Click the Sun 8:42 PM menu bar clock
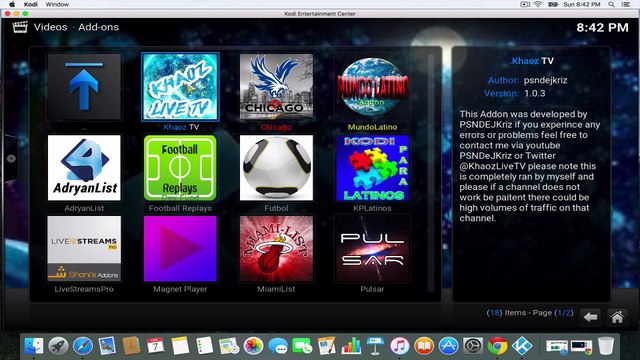 (582, 4)
